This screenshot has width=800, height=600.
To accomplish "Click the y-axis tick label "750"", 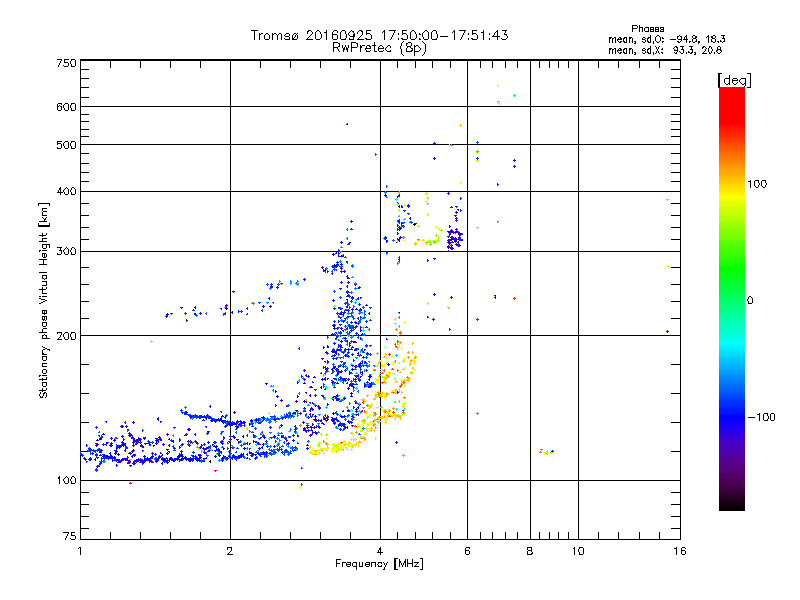I will point(67,63).
